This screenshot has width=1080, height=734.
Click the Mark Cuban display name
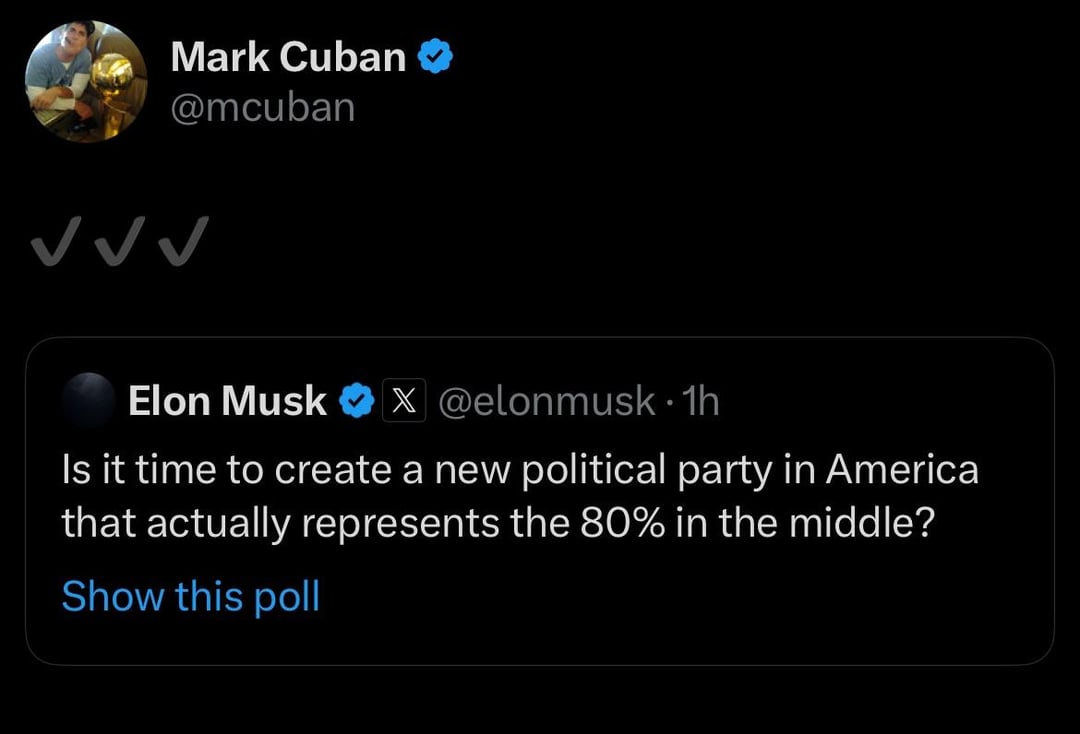[288, 58]
